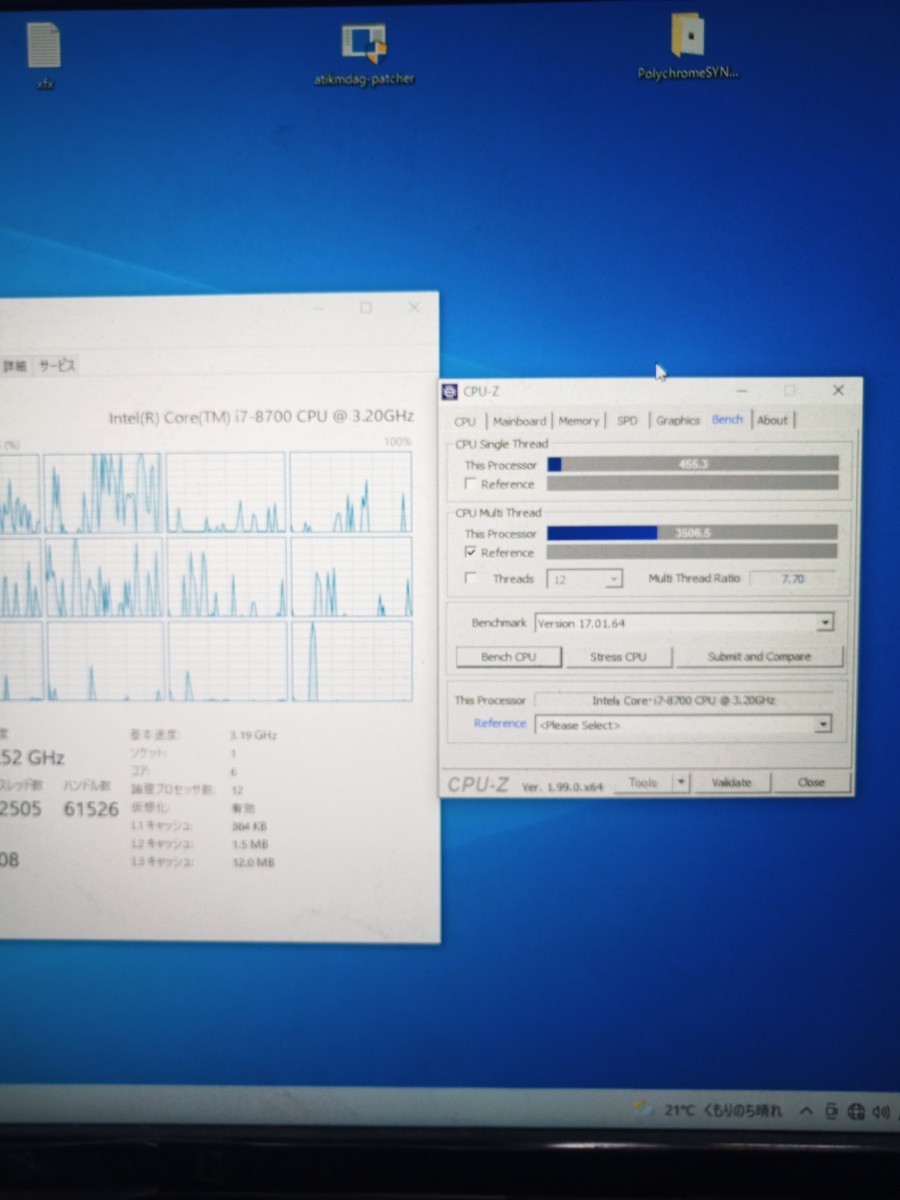The image size is (900, 1200).
Task: Untick the Multi Thread Reference checkbox
Action: (x=470, y=552)
